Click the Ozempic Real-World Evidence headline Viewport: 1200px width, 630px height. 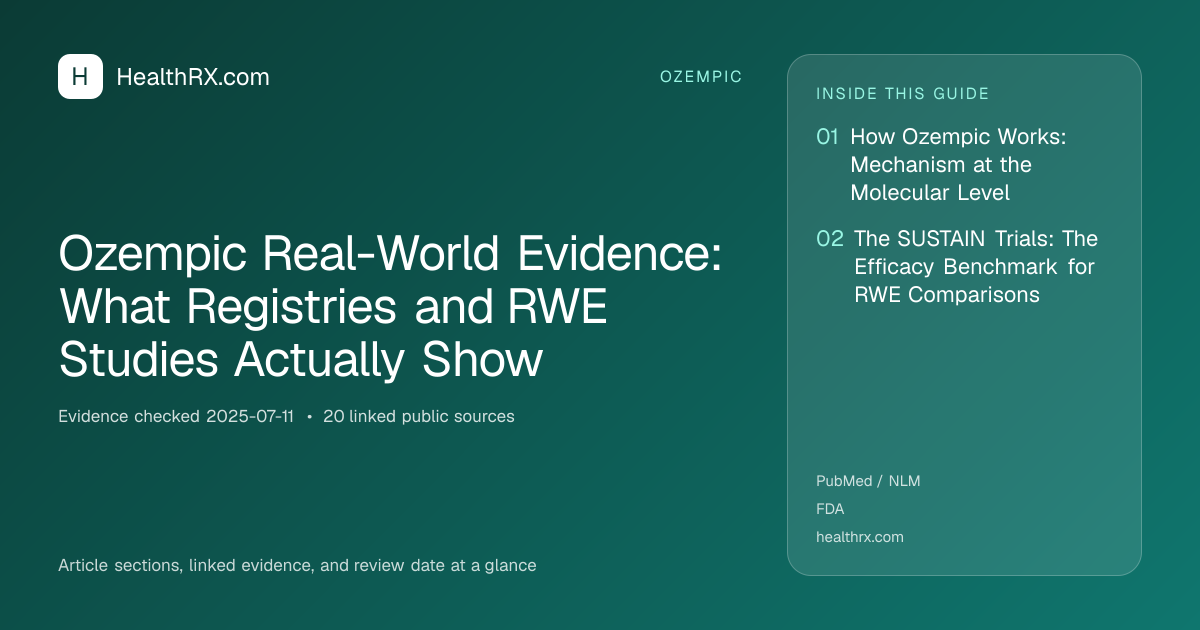[391, 308]
